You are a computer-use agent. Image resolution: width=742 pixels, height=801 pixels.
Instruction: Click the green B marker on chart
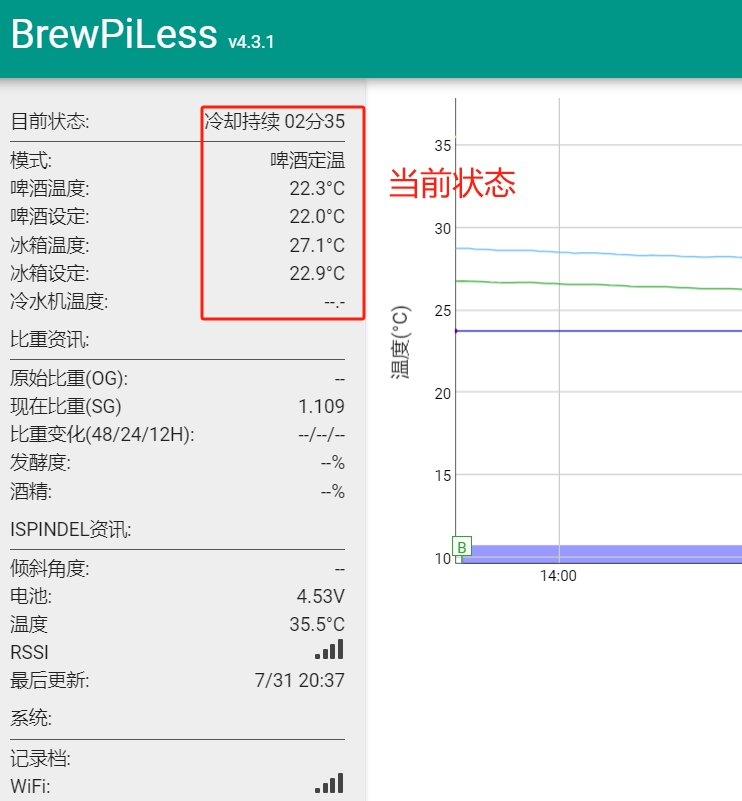click(x=462, y=547)
